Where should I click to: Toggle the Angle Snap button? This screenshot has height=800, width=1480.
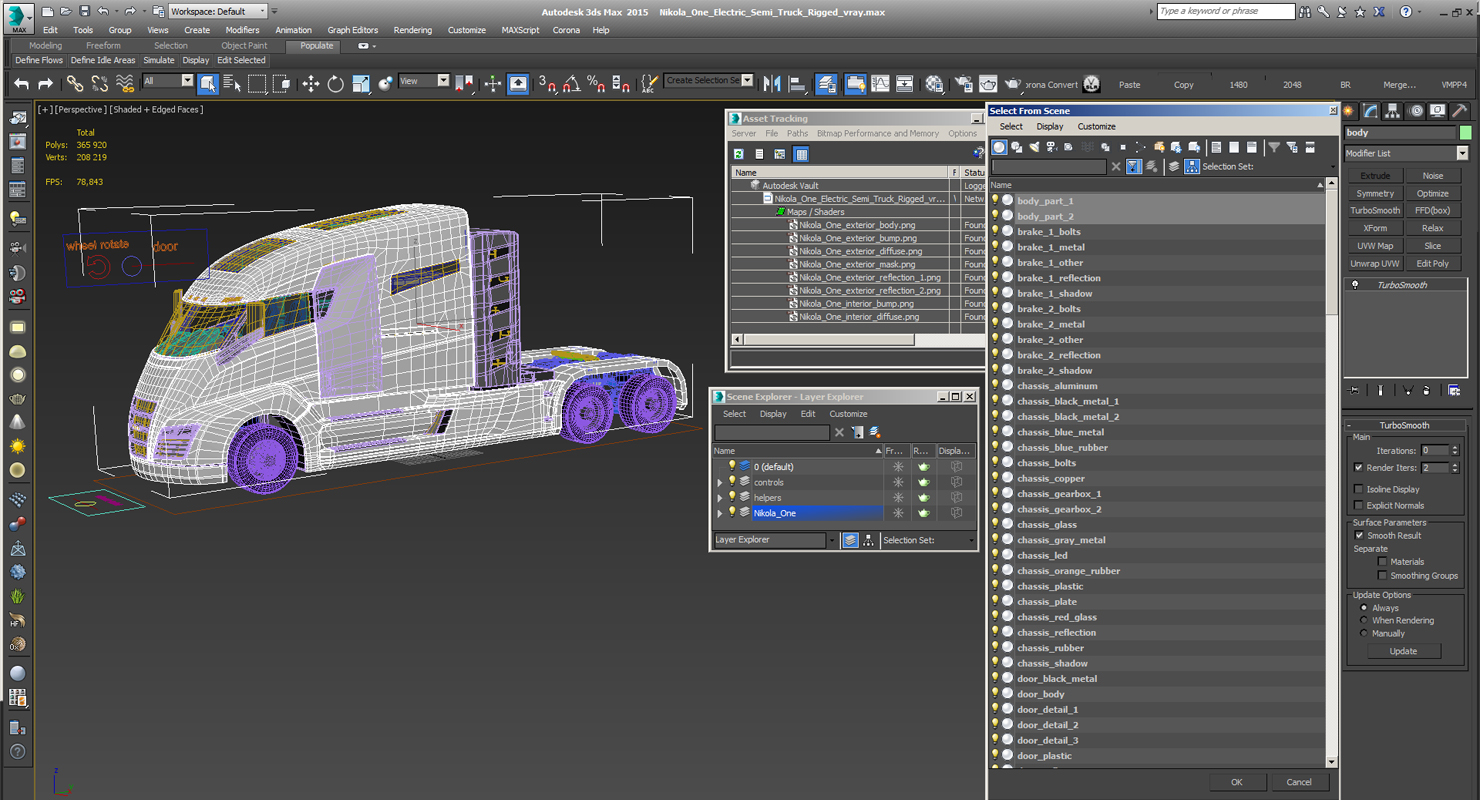(x=571, y=84)
